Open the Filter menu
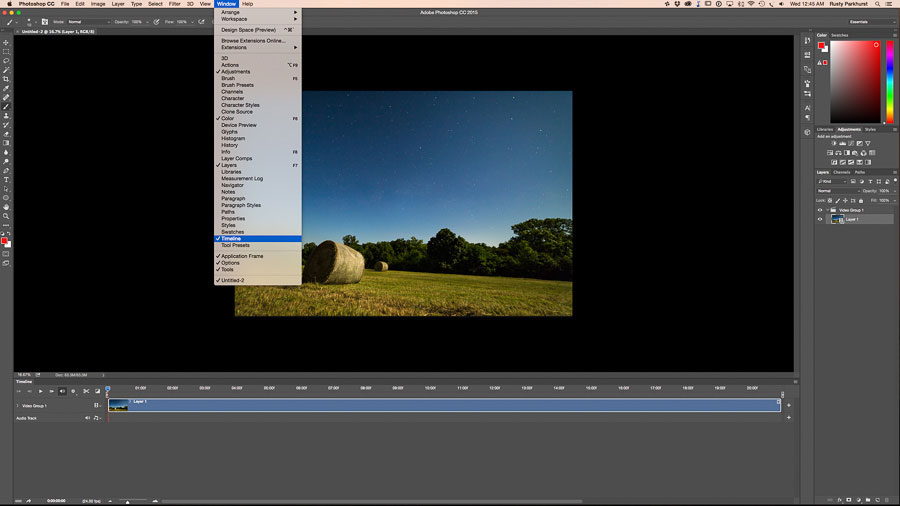Image resolution: width=900 pixels, height=506 pixels. [174, 4]
